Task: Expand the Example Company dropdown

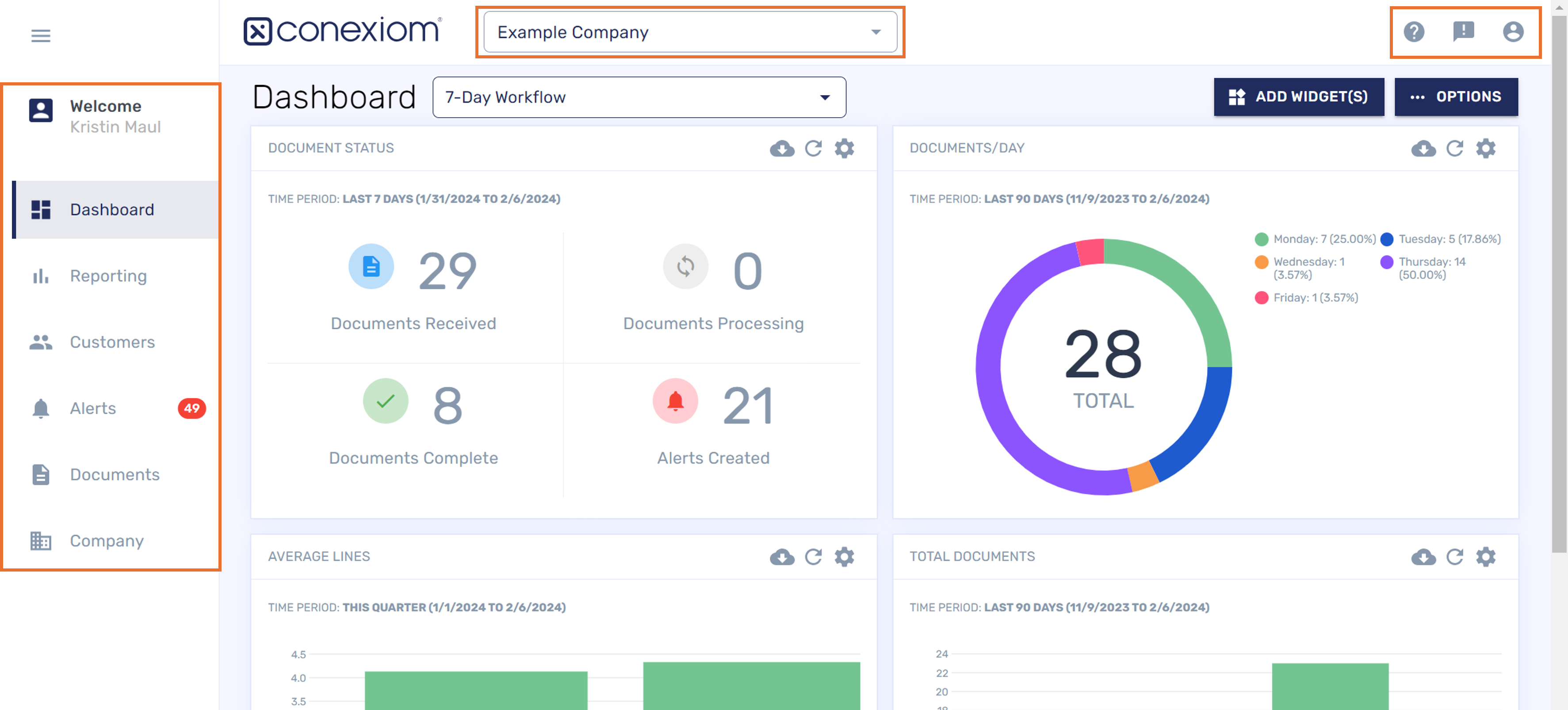Action: [x=690, y=32]
